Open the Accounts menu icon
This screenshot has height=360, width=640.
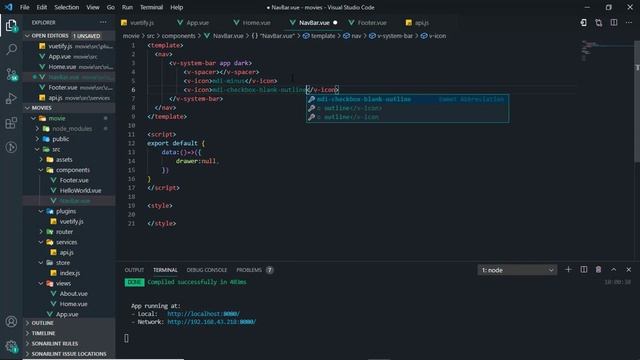pyautogui.click(x=11, y=322)
